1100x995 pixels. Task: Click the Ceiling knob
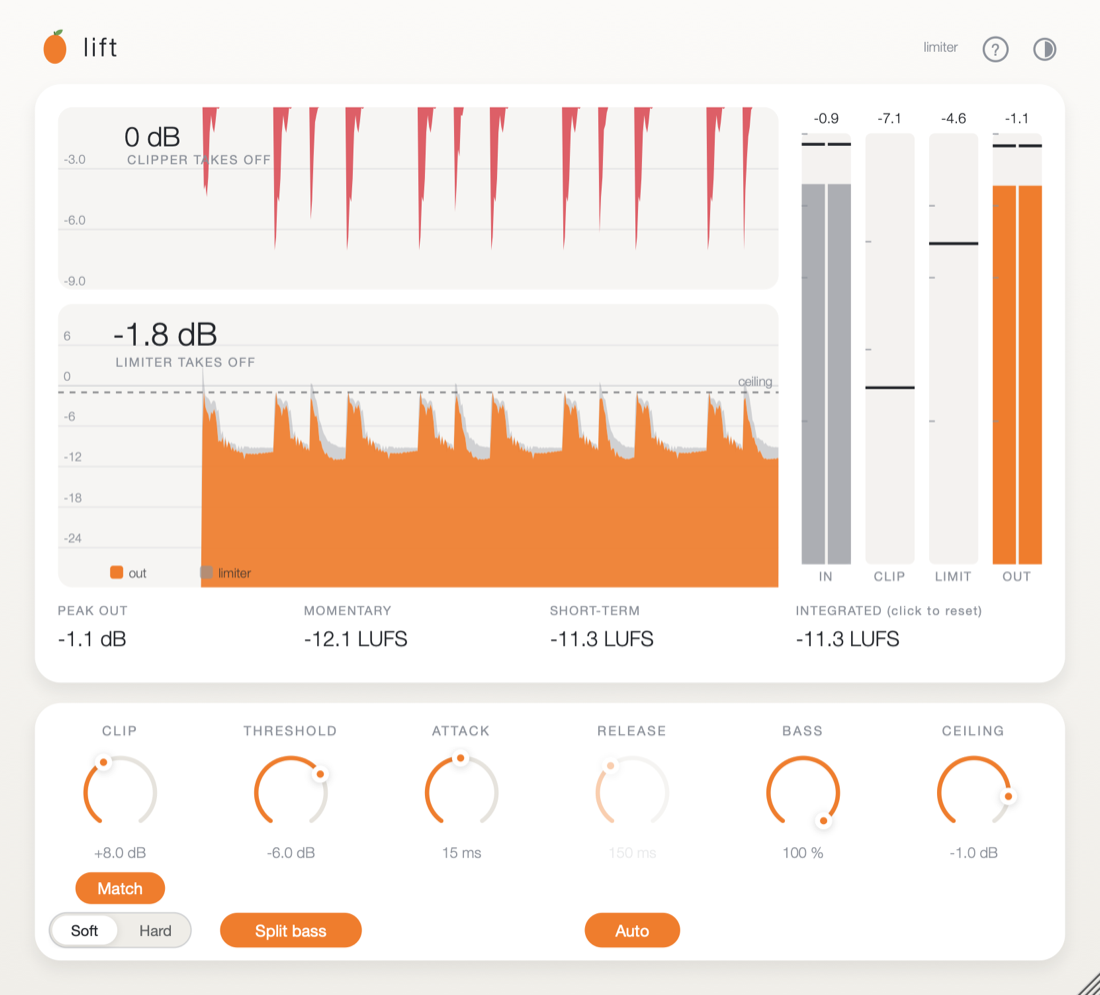click(x=973, y=792)
